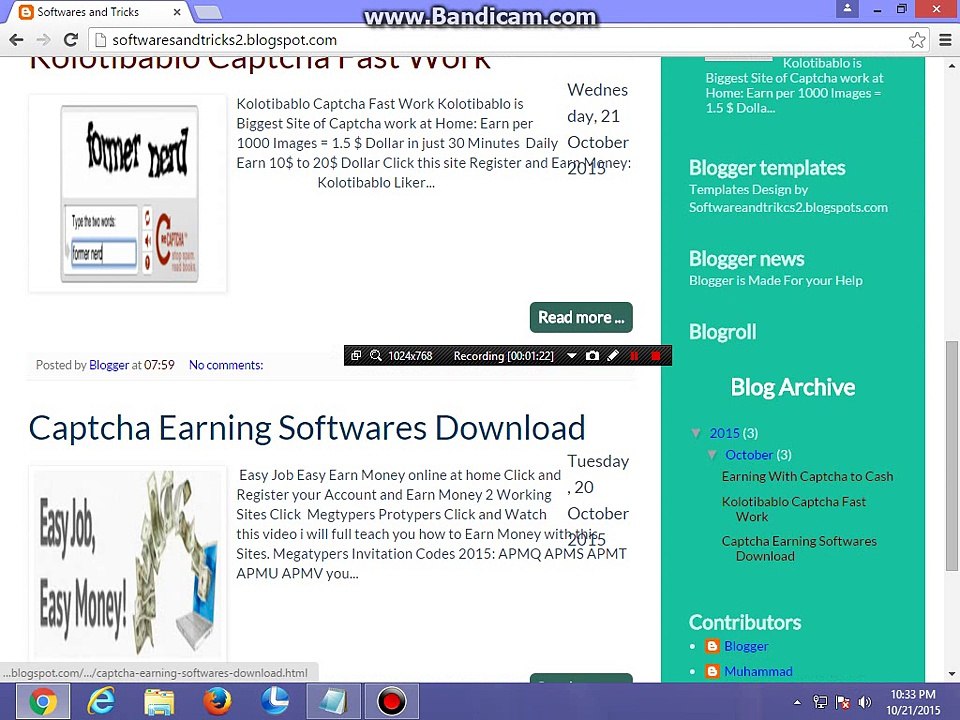Open Bandicam recording dropdown arrow

(571, 356)
